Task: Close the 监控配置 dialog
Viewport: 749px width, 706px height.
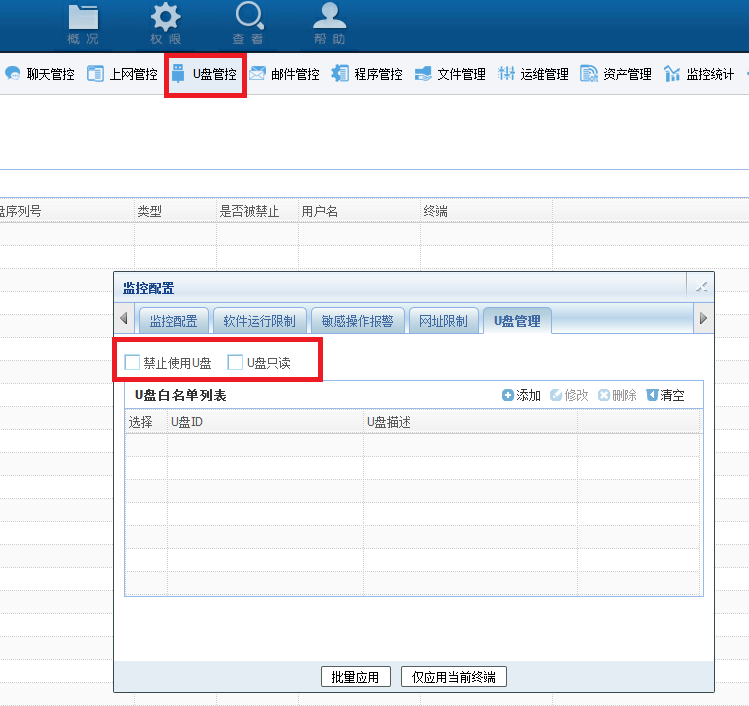Action: tap(701, 288)
